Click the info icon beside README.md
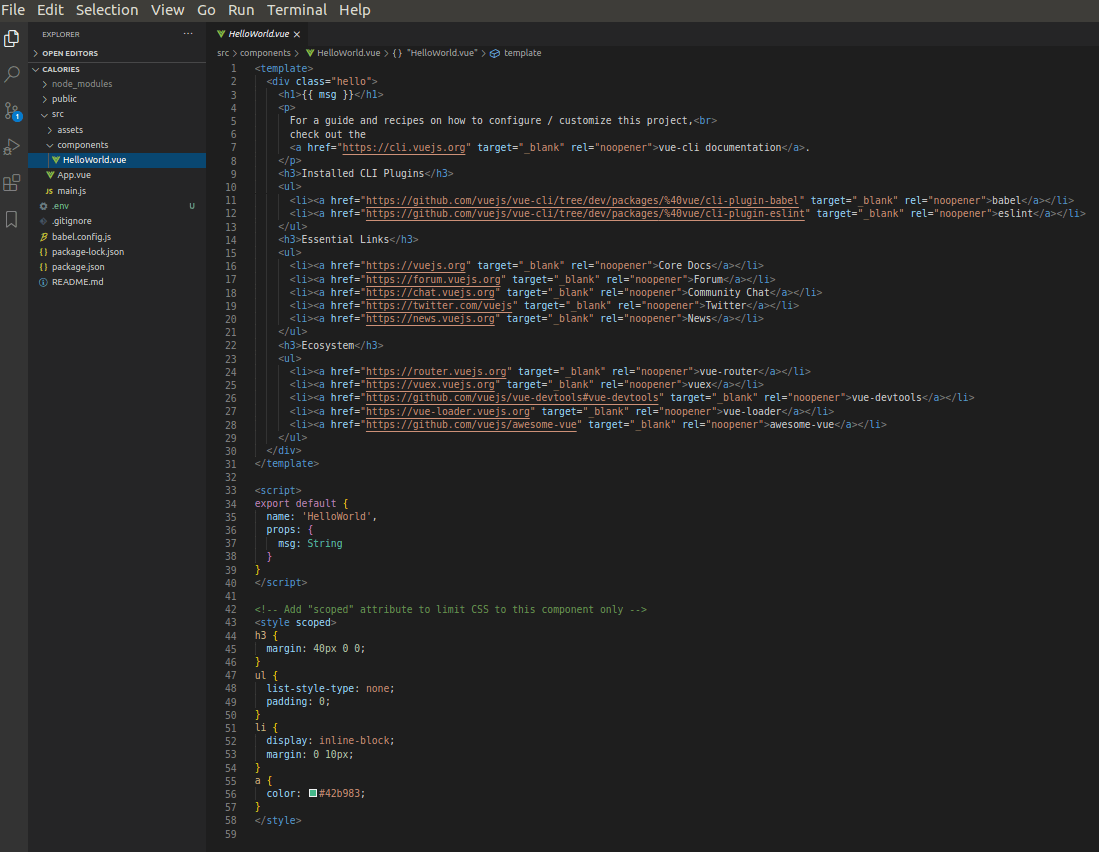Screen dimensions: 1099x852 tap(43, 282)
